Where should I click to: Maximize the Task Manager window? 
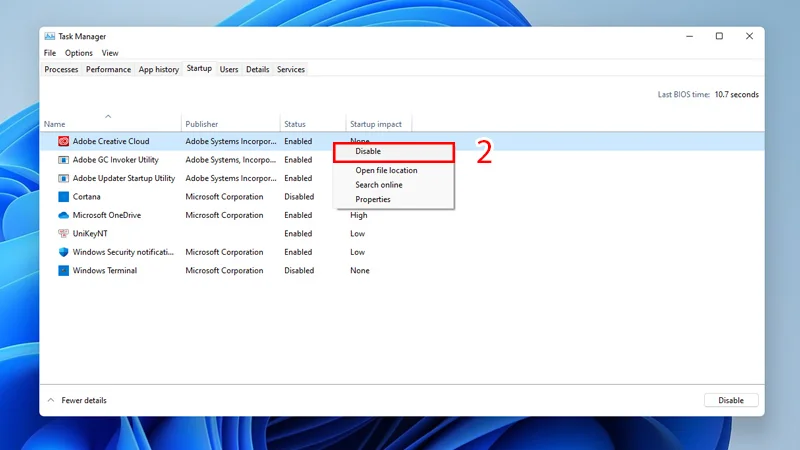[719, 36]
